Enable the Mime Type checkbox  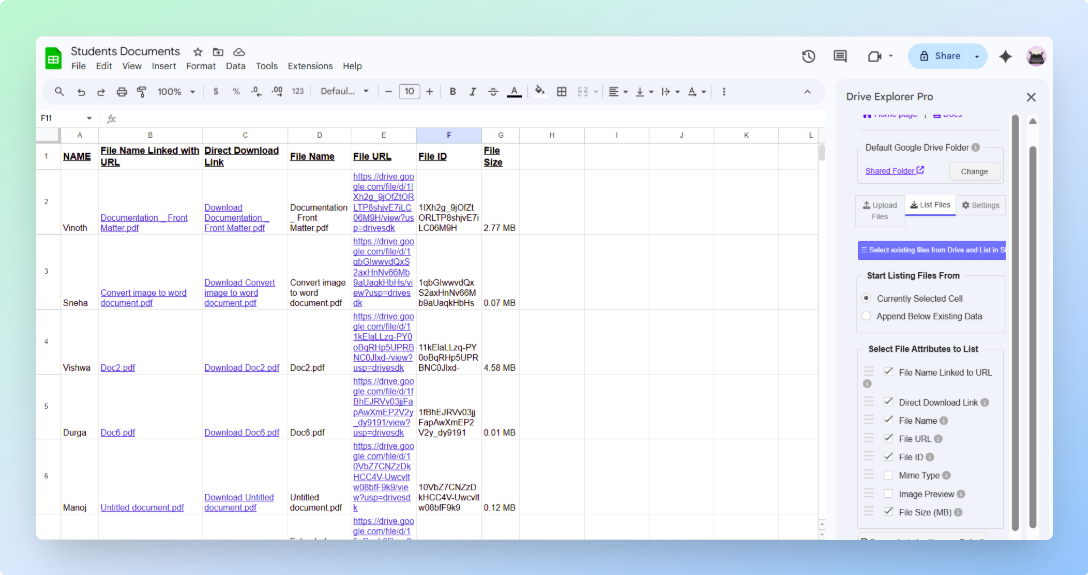tap(888, 475)
